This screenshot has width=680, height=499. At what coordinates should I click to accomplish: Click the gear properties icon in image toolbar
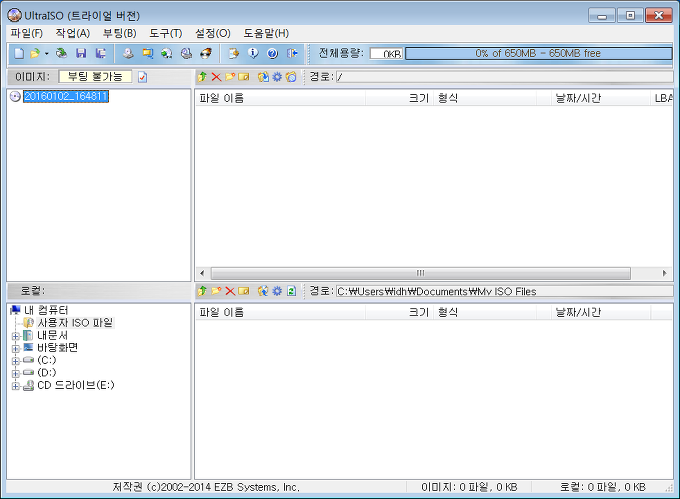tap(277, 77)
